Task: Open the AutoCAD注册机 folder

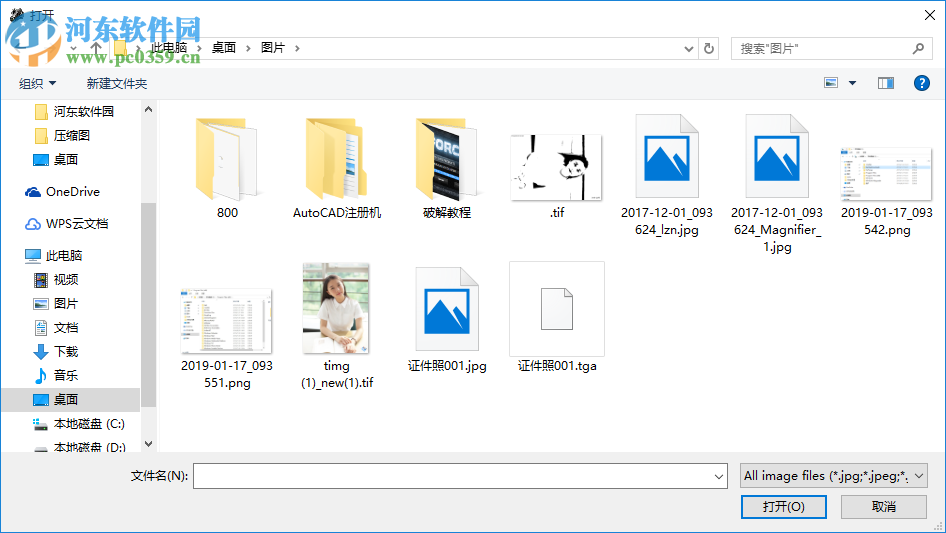Action: pos(336,159)
